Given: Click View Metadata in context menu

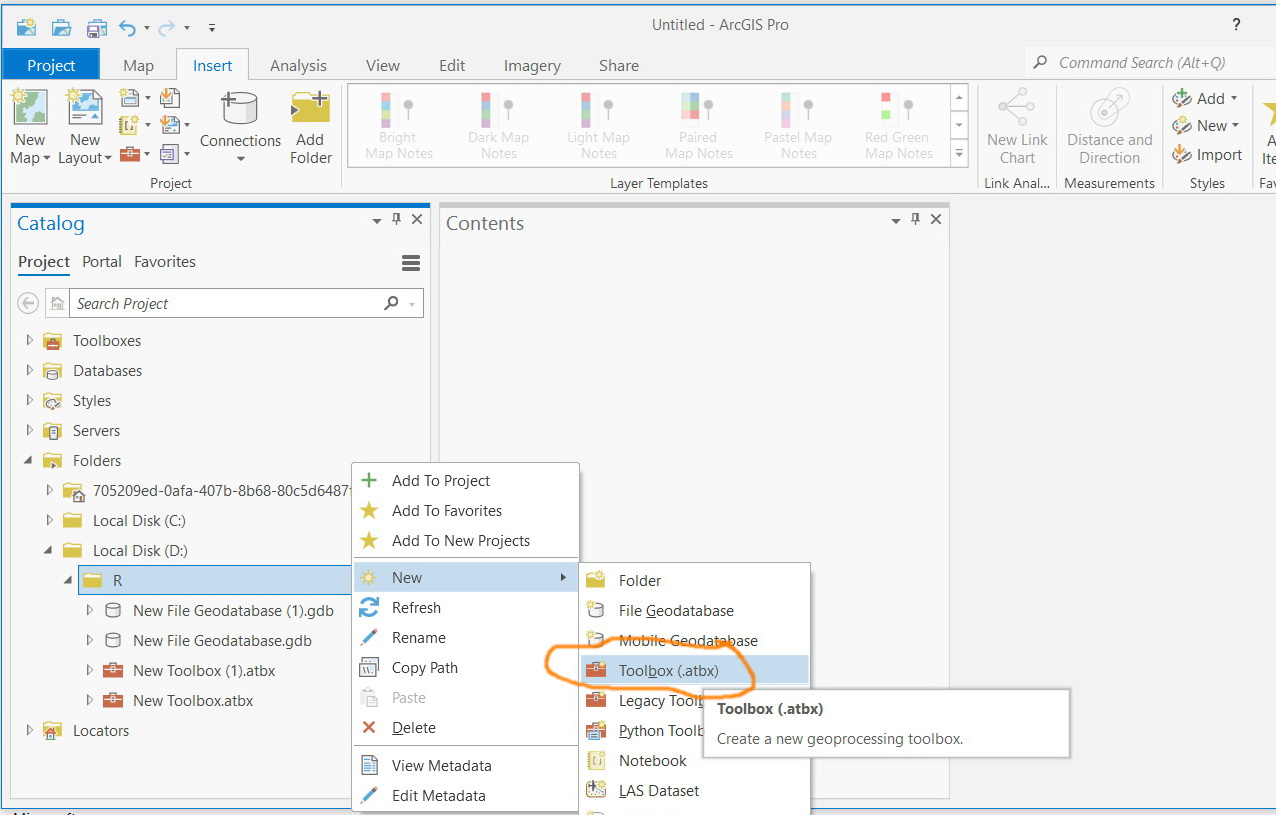Looking at the screenshot, I should [466, 766].
